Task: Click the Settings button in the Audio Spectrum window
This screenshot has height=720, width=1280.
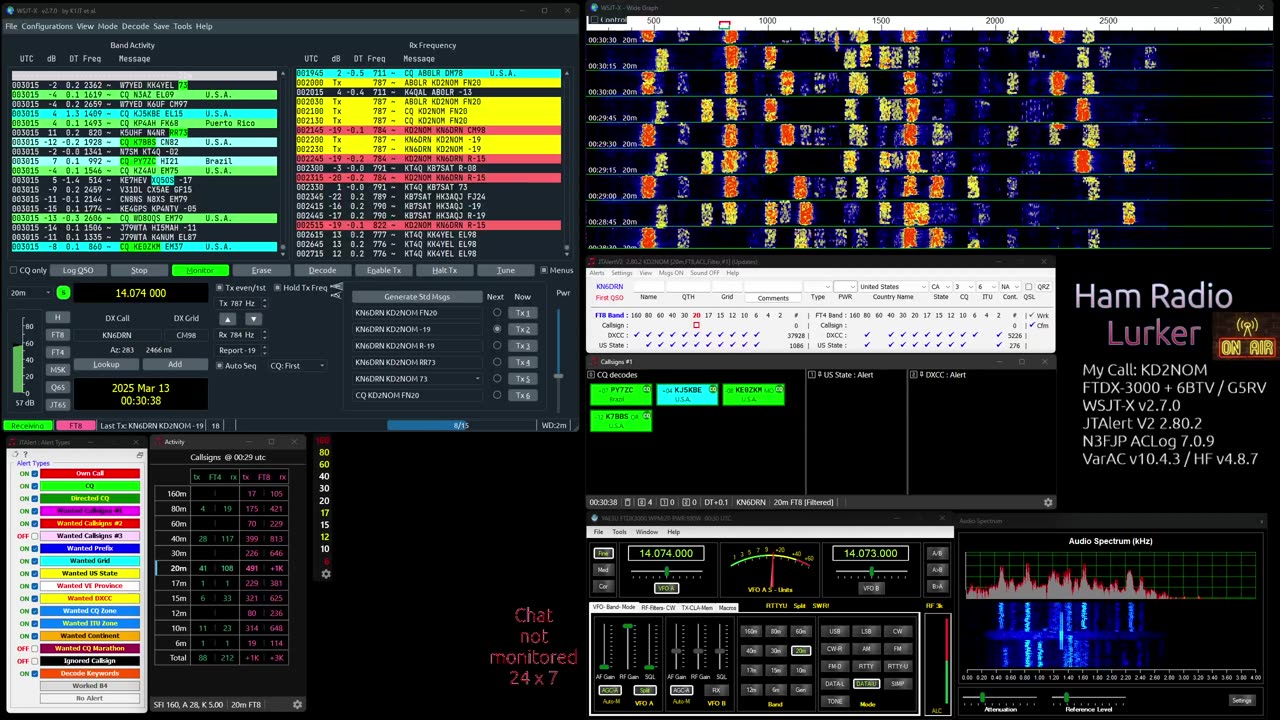Action: (x=1241, y=700)
